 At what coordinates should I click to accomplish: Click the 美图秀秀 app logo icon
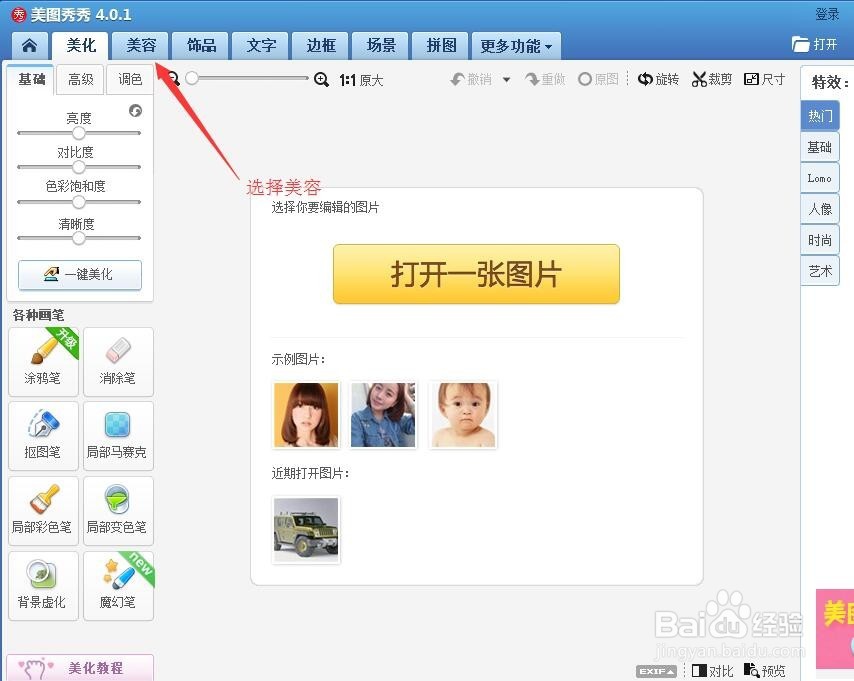click(19, 15)
